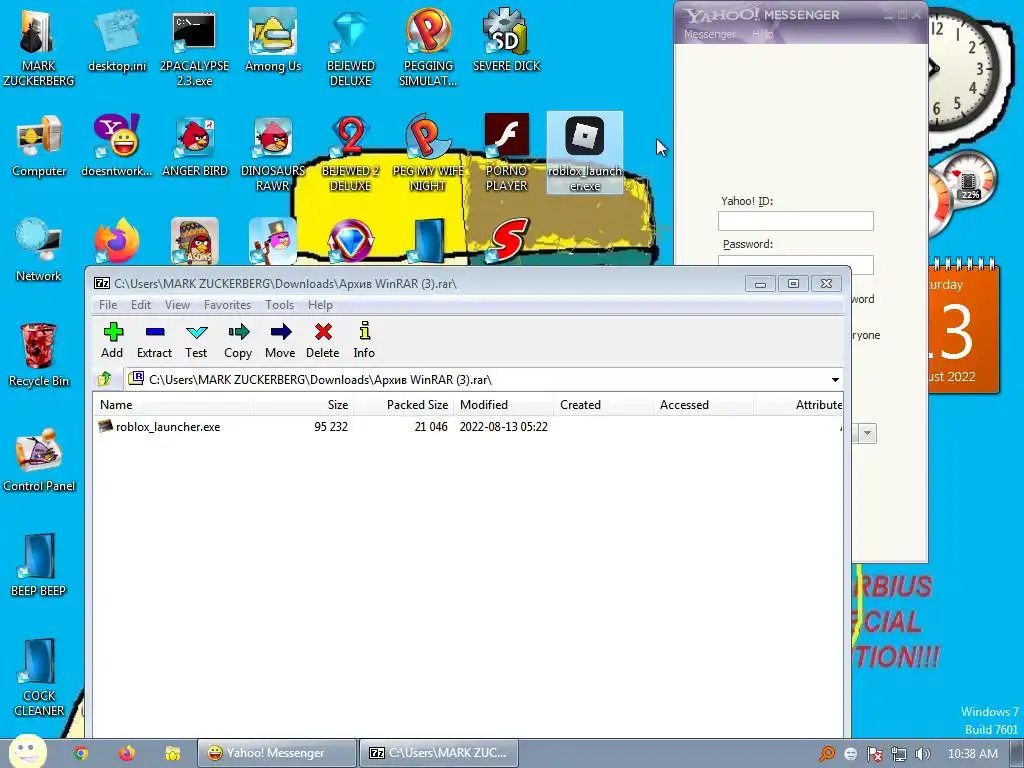Select the doesntwork Yahoo desktop shortcut

tap(116, 146)
